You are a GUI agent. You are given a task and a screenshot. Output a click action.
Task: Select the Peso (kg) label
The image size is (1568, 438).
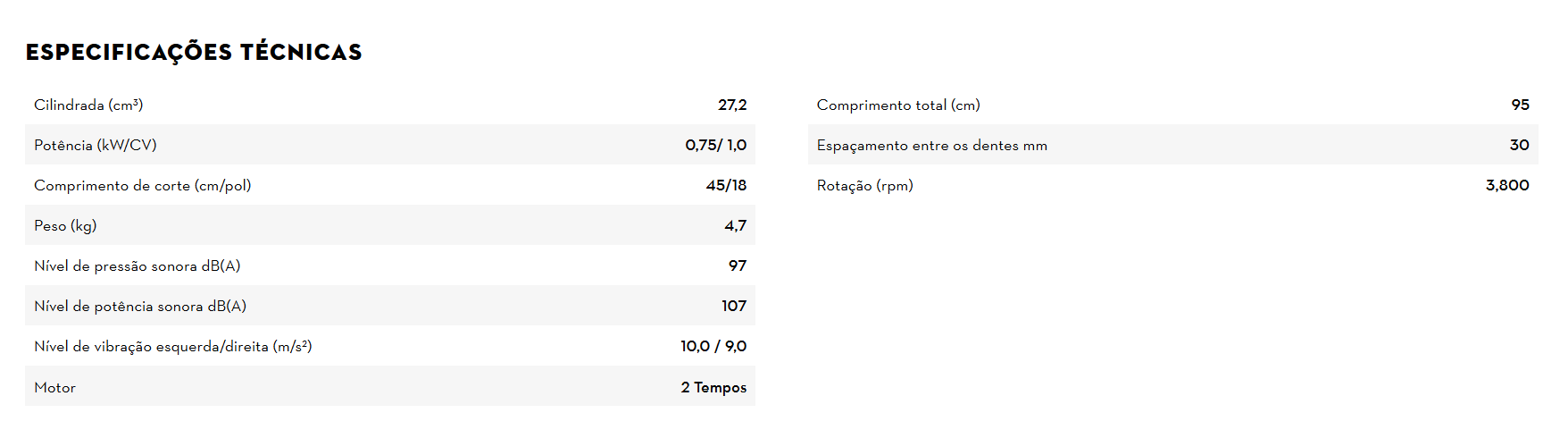[x=65, y=225]
